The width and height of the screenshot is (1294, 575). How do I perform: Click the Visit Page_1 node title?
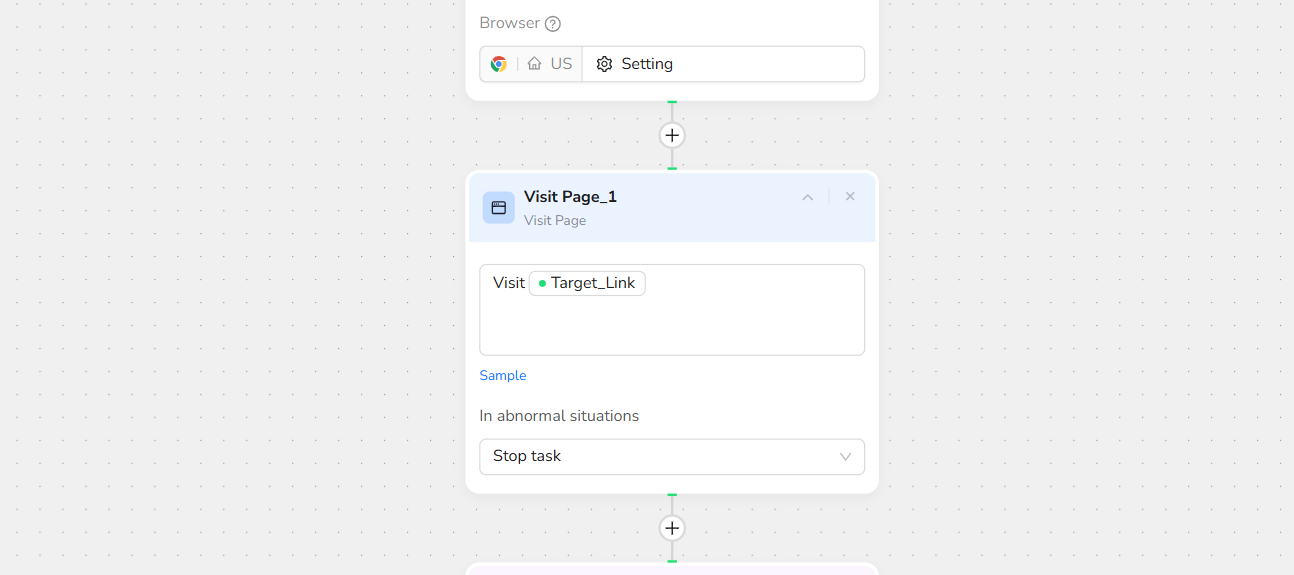click(570, 197)
